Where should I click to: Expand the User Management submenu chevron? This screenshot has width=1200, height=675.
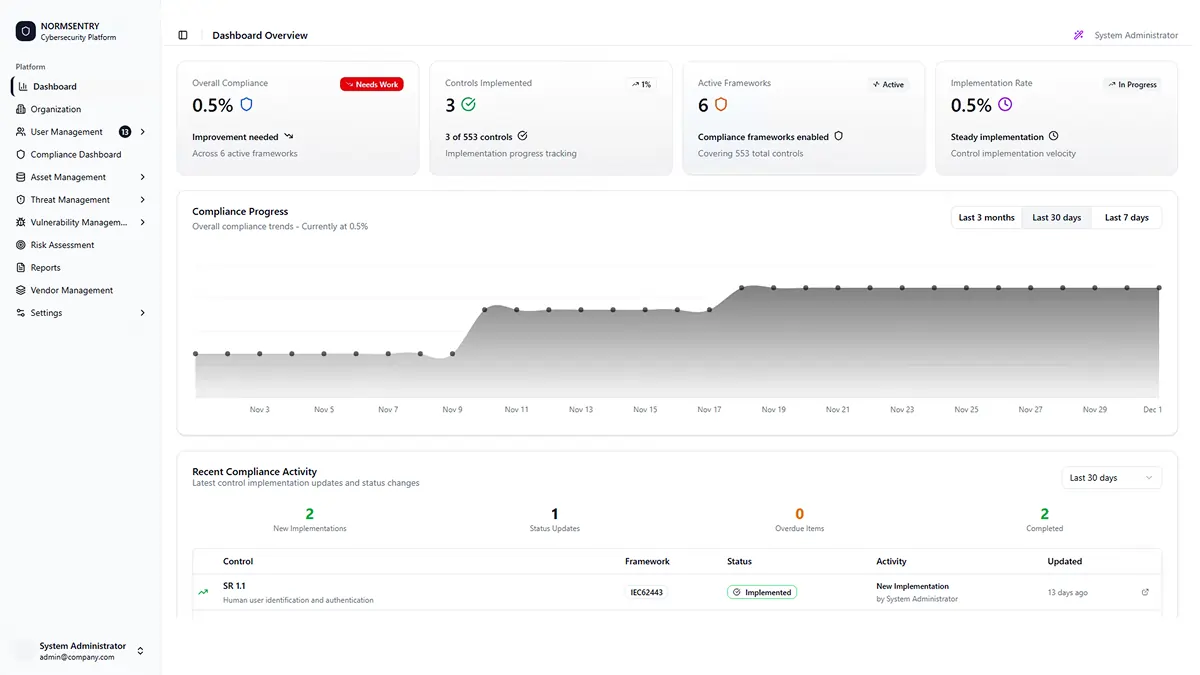pyautogui.click(x=143, y=132)
